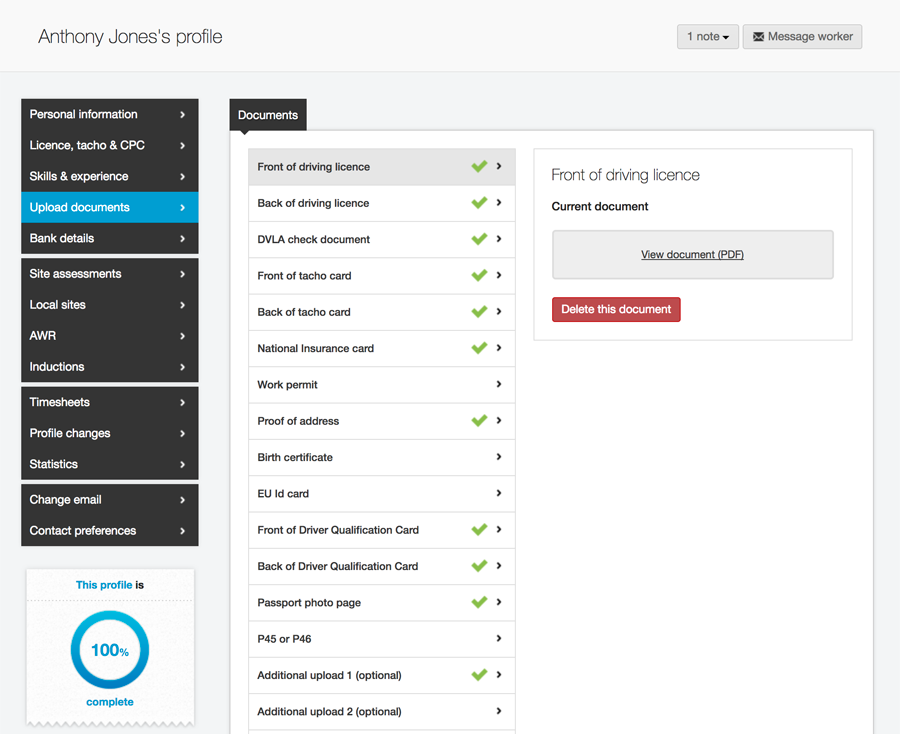Click chevron arrow beside Timesheets
This screenshot has height=734, width=900.
[183, 403]
